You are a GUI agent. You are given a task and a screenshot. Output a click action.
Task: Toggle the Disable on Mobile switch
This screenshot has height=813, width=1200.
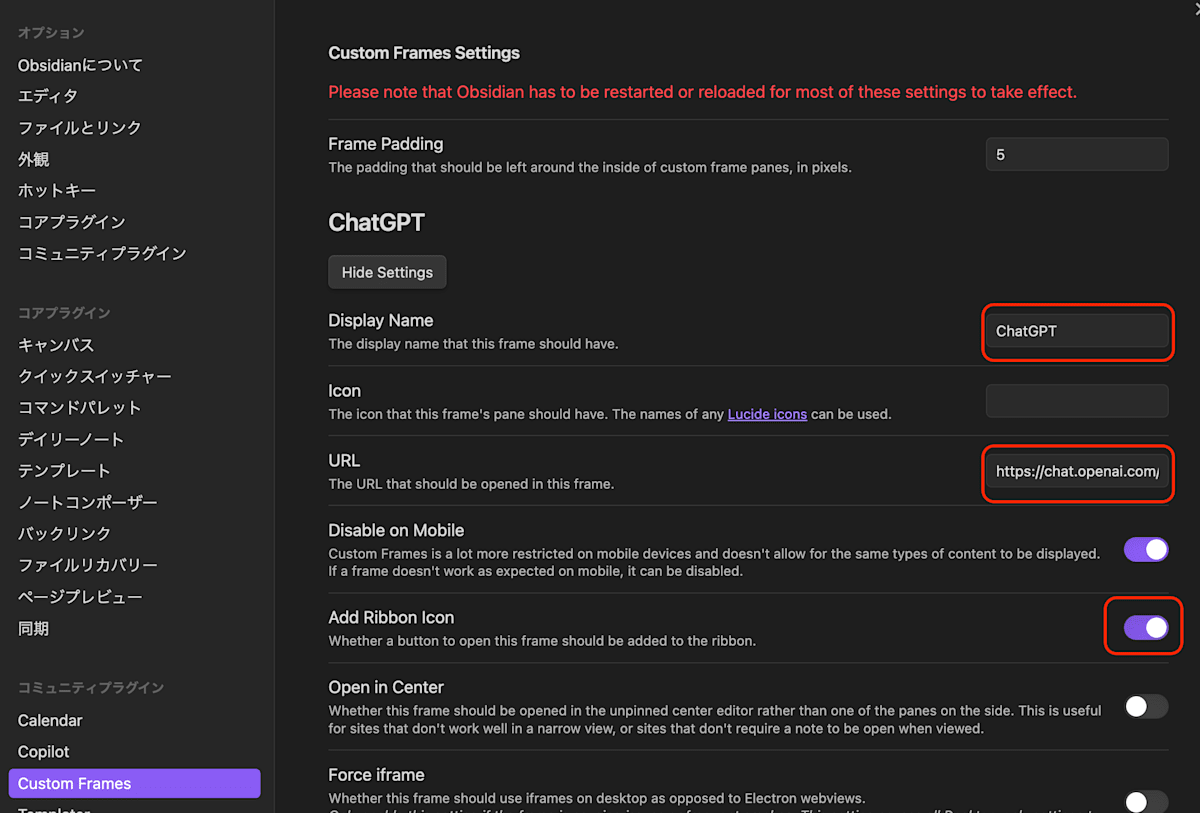[1146, 549]
